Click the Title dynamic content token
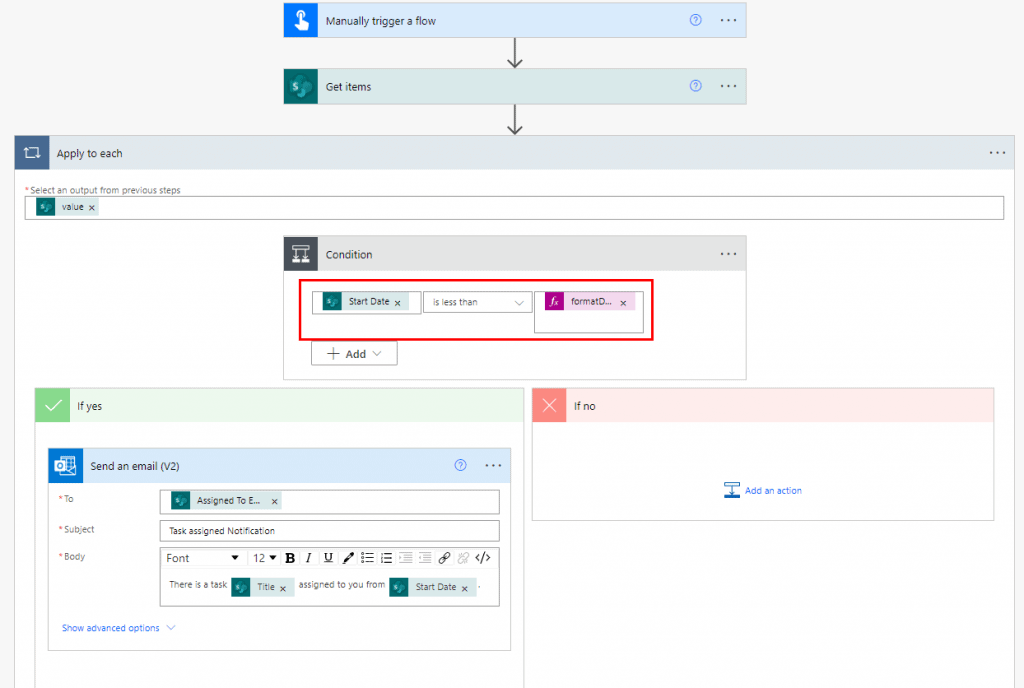 [x=263, y=587]
